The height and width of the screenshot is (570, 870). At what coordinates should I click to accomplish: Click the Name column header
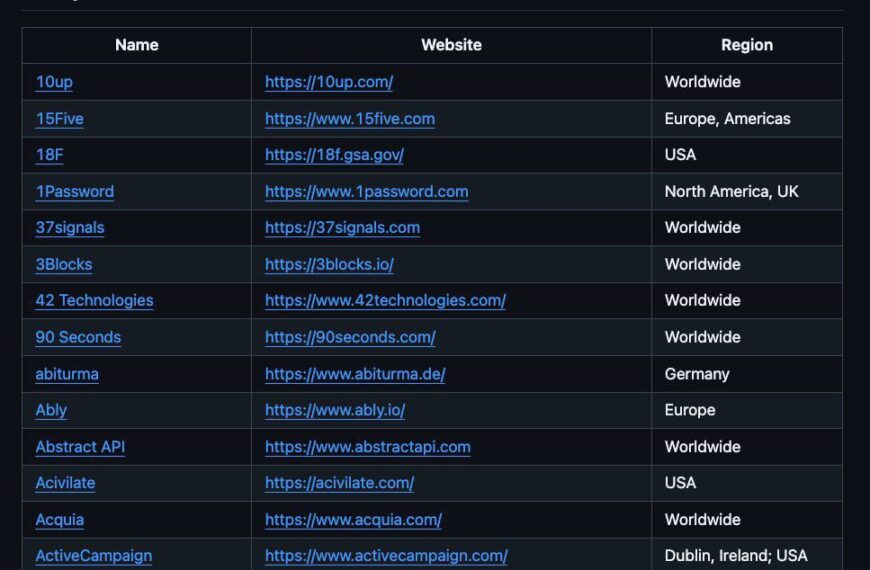[x=136, y=45]
